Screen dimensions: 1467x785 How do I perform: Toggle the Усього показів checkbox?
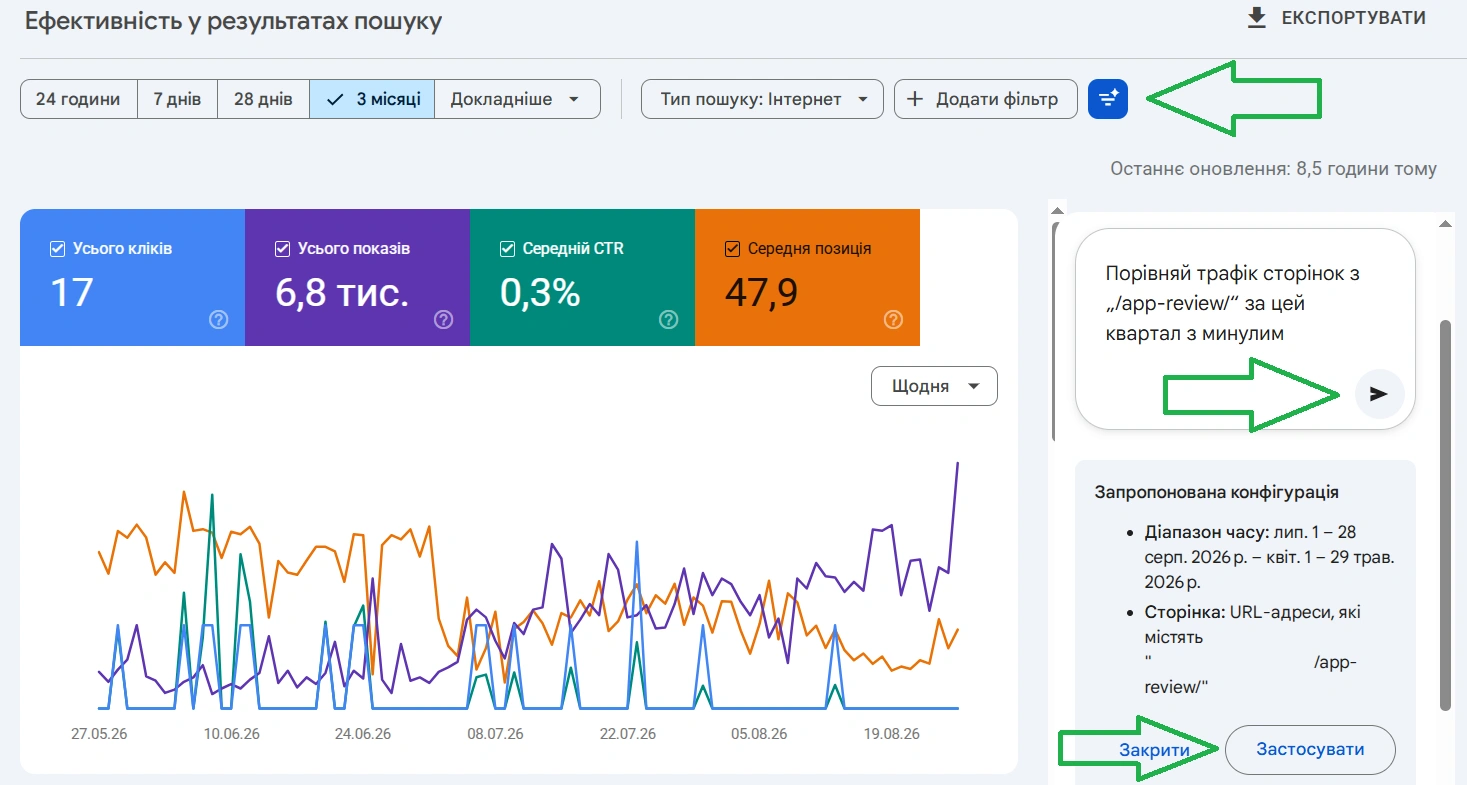tap(282, 248)
